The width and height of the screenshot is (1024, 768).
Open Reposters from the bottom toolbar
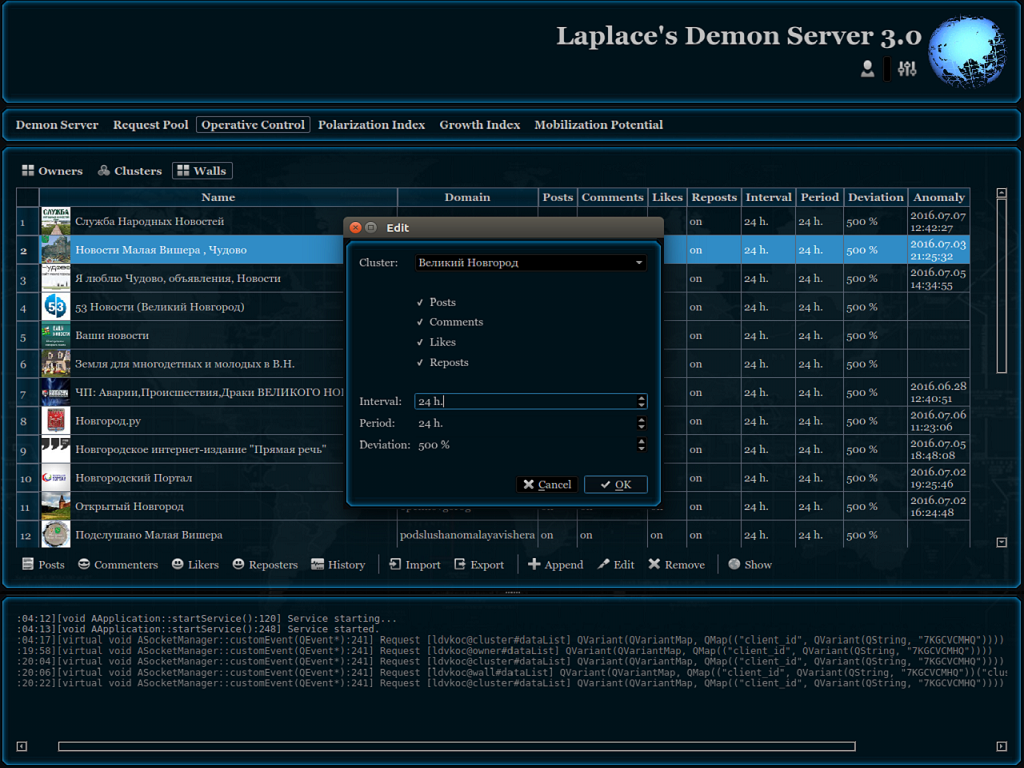pos(265,565)
